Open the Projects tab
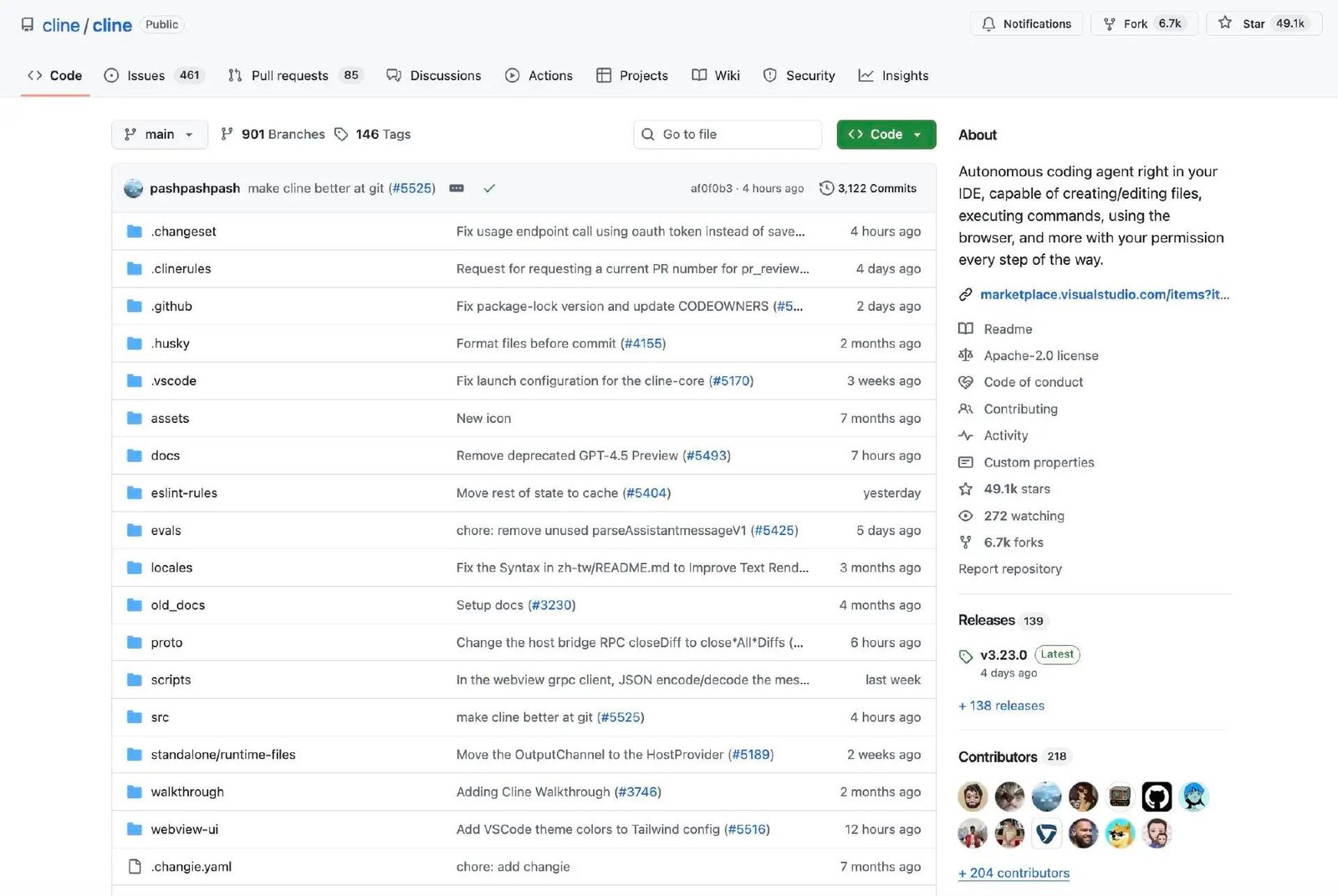1338x896 pixels. pyautogui.click(x=632, y=75)
